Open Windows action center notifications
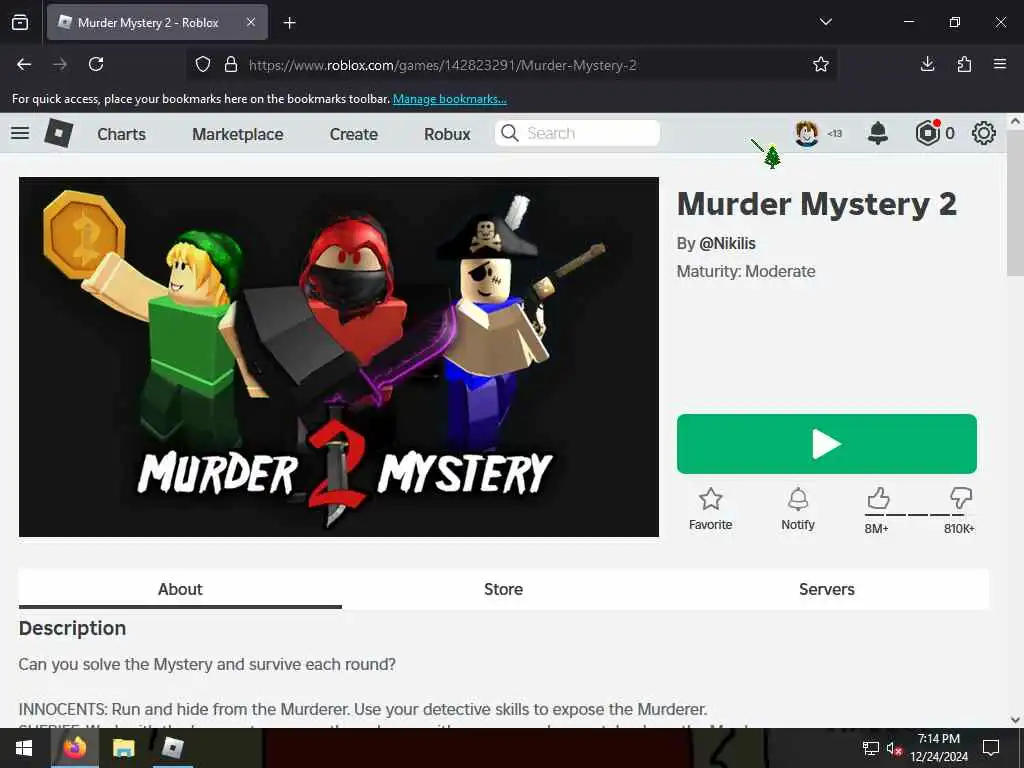The height and width of the screenshot is (768, 1024). 991,748
